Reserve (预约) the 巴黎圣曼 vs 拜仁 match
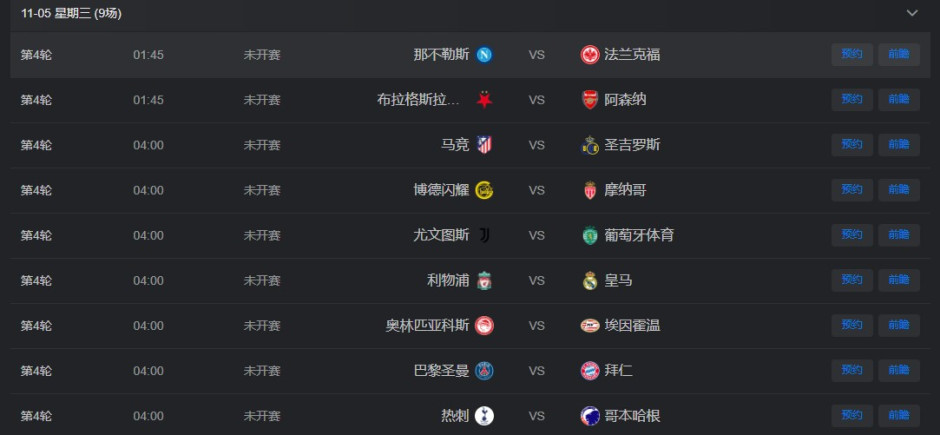940x435 pixels. pyautogui.click(x=852, y=370)
